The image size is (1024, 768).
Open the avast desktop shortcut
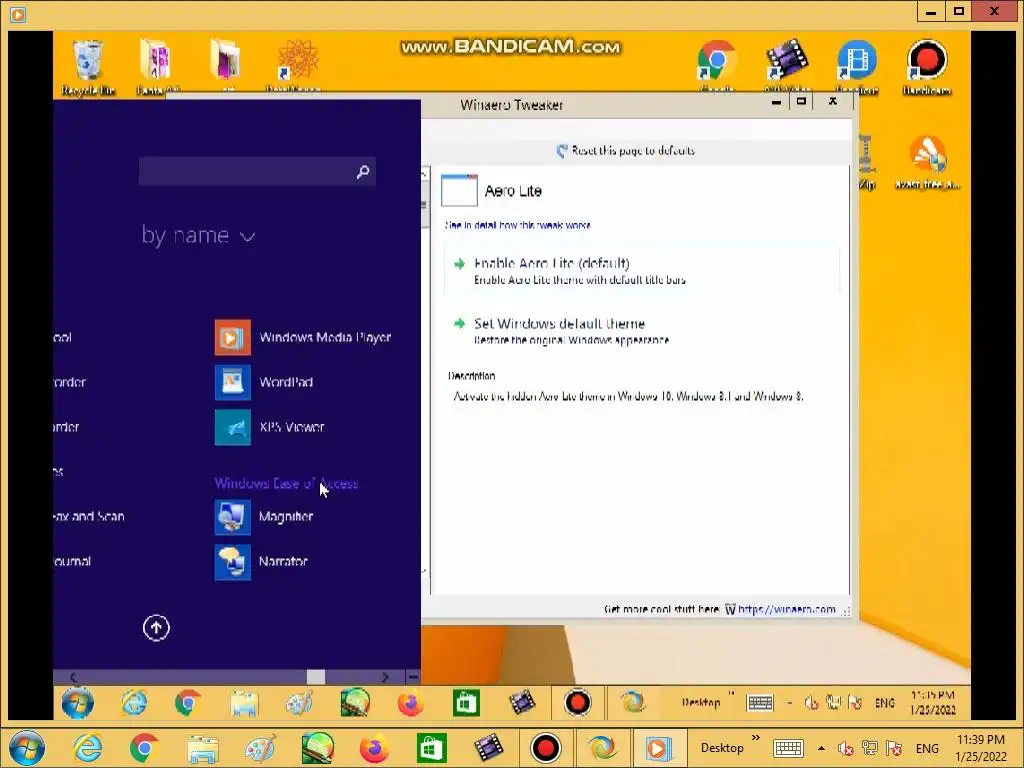927,162
